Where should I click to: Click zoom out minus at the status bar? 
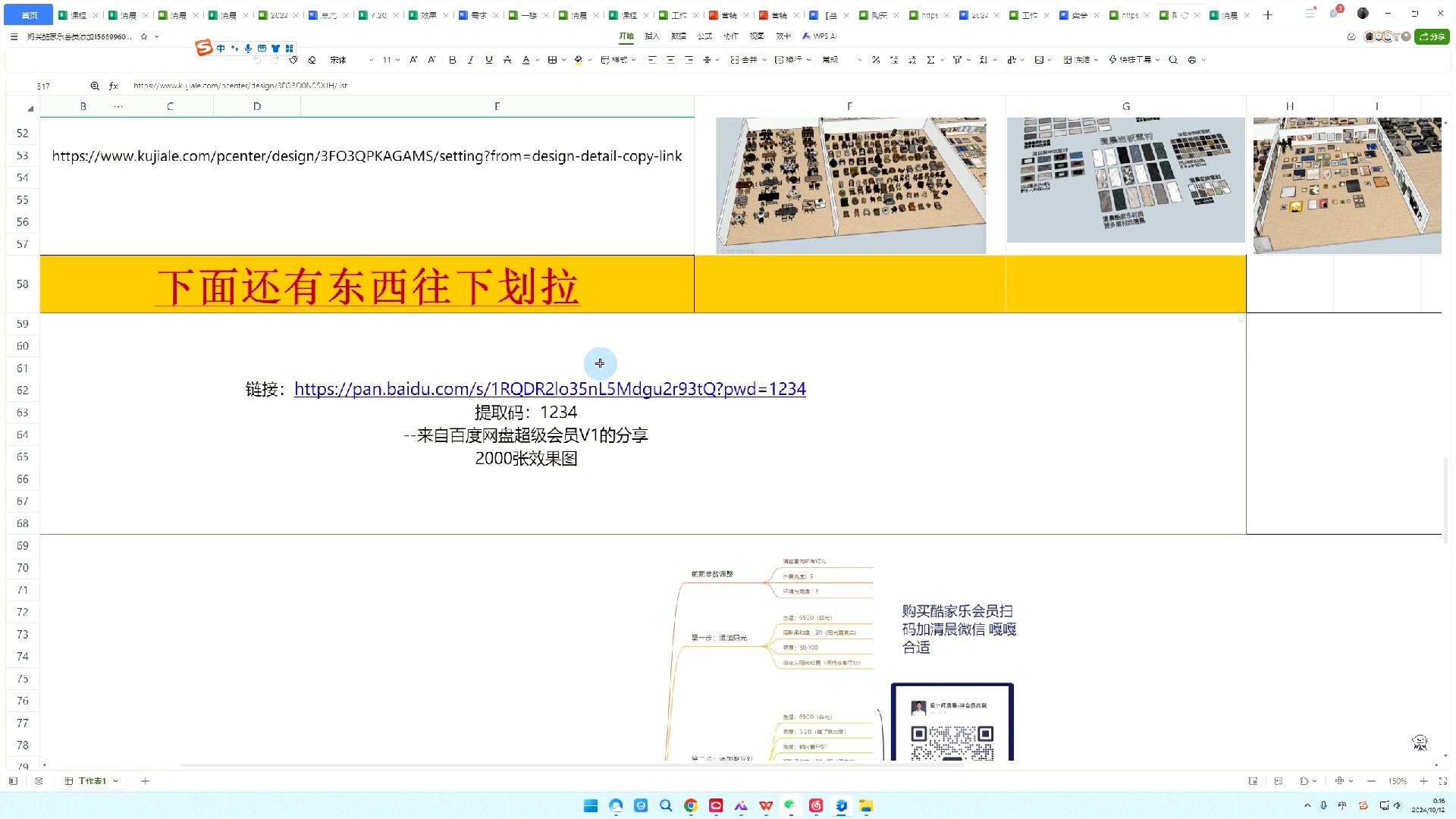click(x=1371, y=781)
